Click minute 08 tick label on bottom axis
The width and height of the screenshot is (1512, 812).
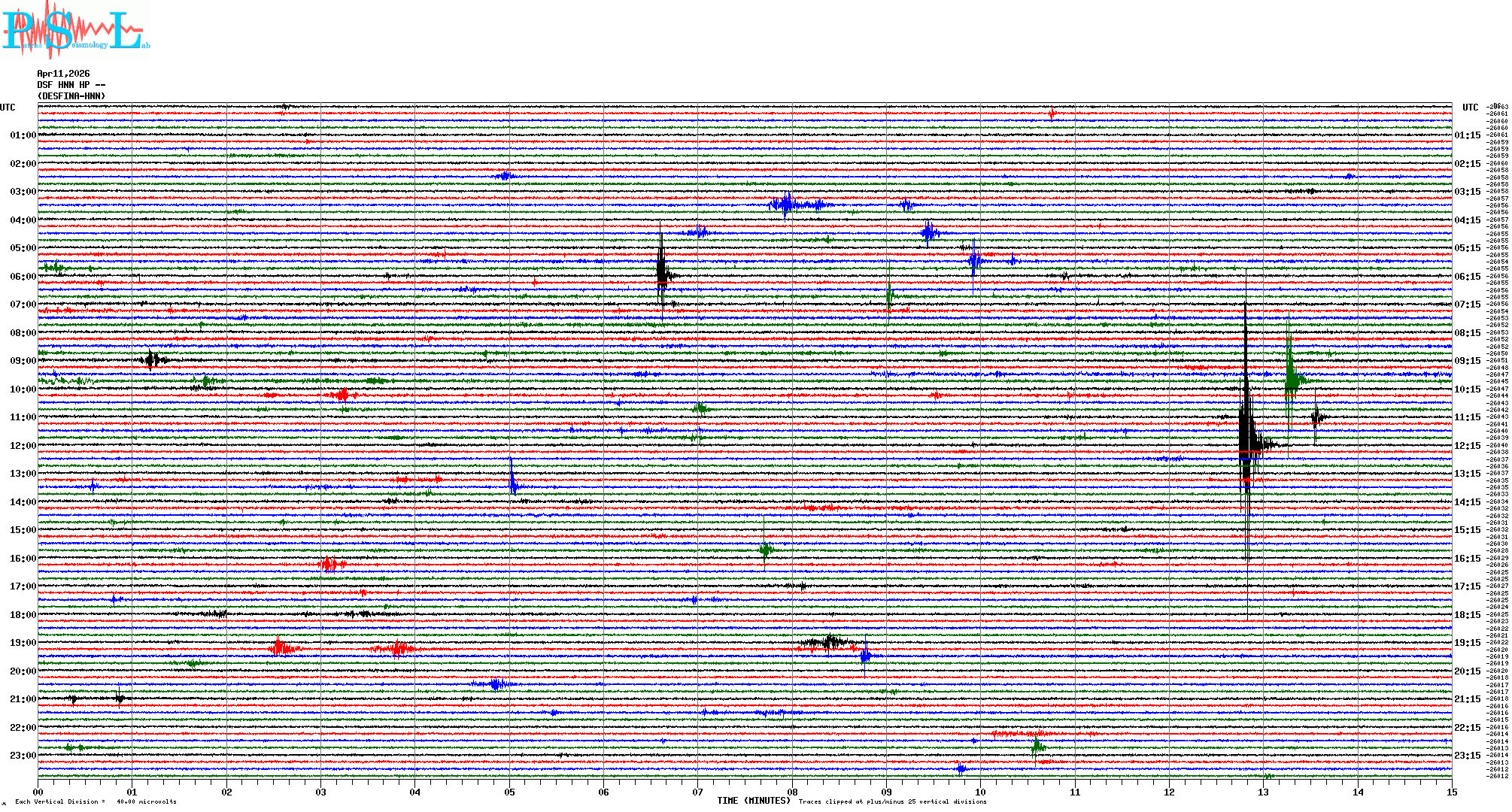click(x=792, y=792)
